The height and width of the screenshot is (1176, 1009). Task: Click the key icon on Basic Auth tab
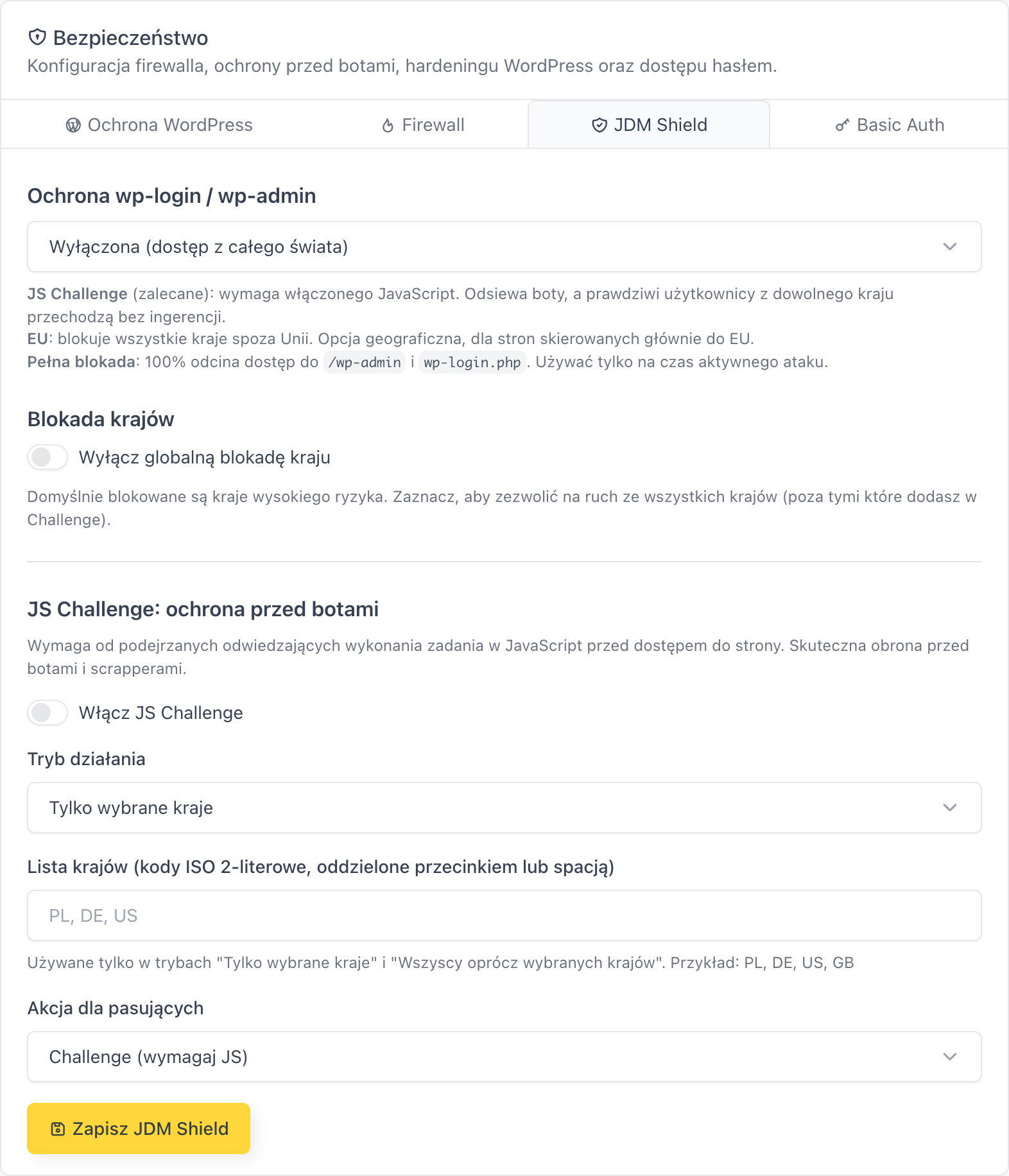[x=842, y=125]
